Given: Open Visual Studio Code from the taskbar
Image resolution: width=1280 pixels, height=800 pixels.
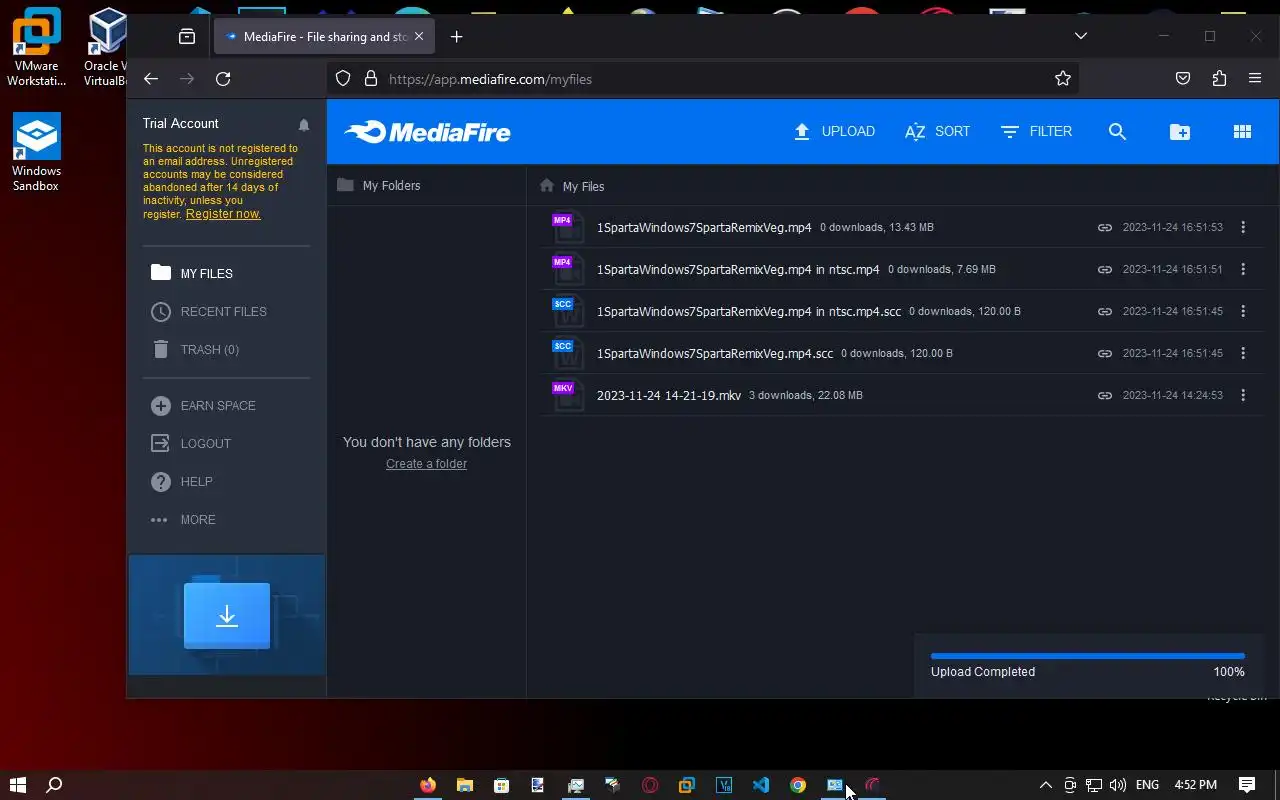Looking at the screenshot, I should click(761, 785).
